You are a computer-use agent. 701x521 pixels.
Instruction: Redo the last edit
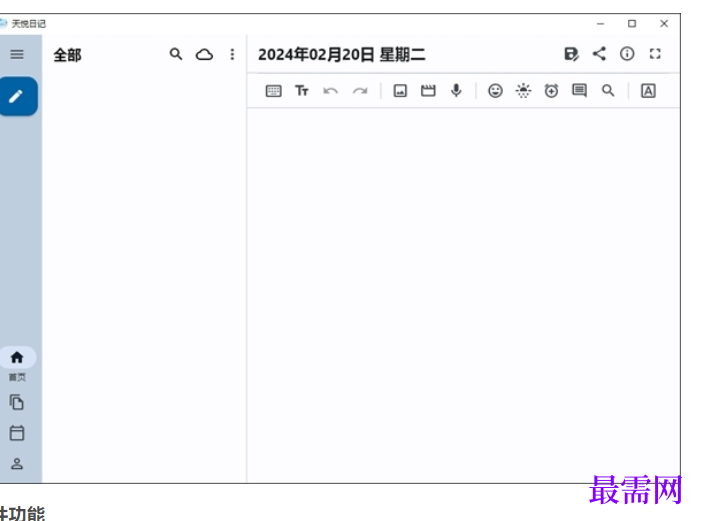pyautogui.click(x=359, y=91)
